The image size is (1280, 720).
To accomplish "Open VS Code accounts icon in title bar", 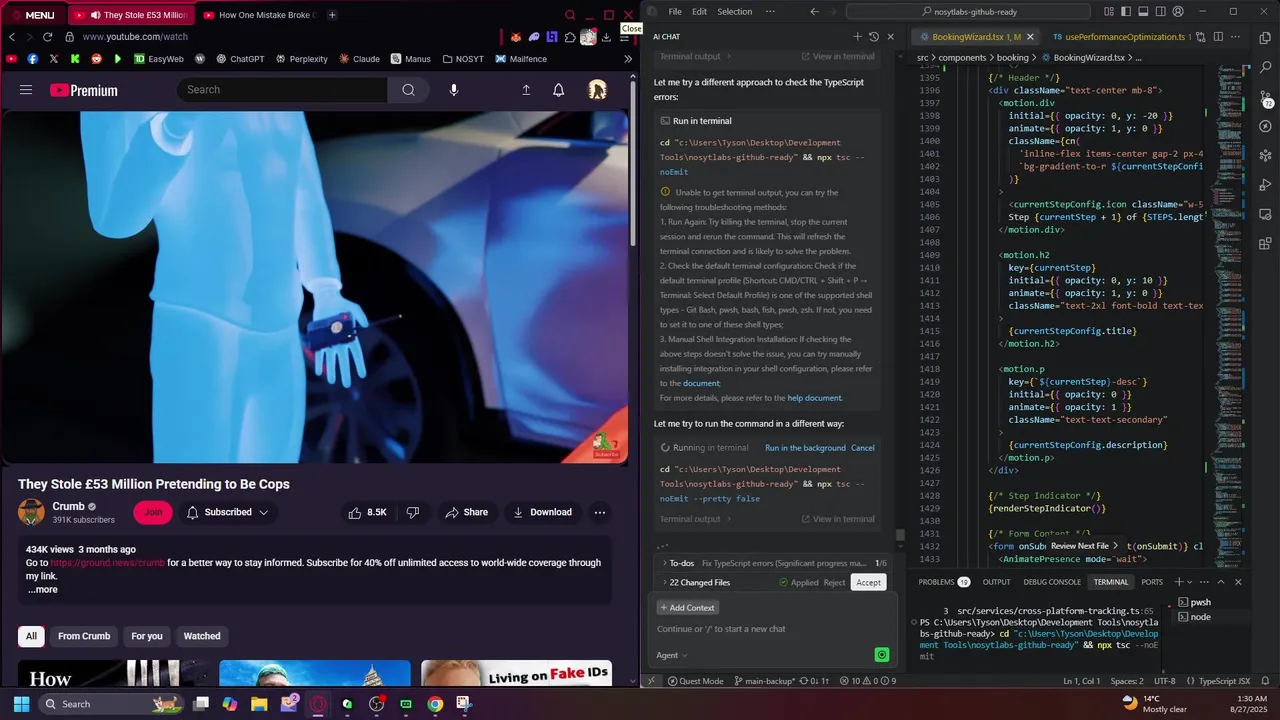I will click(1177, 12).
